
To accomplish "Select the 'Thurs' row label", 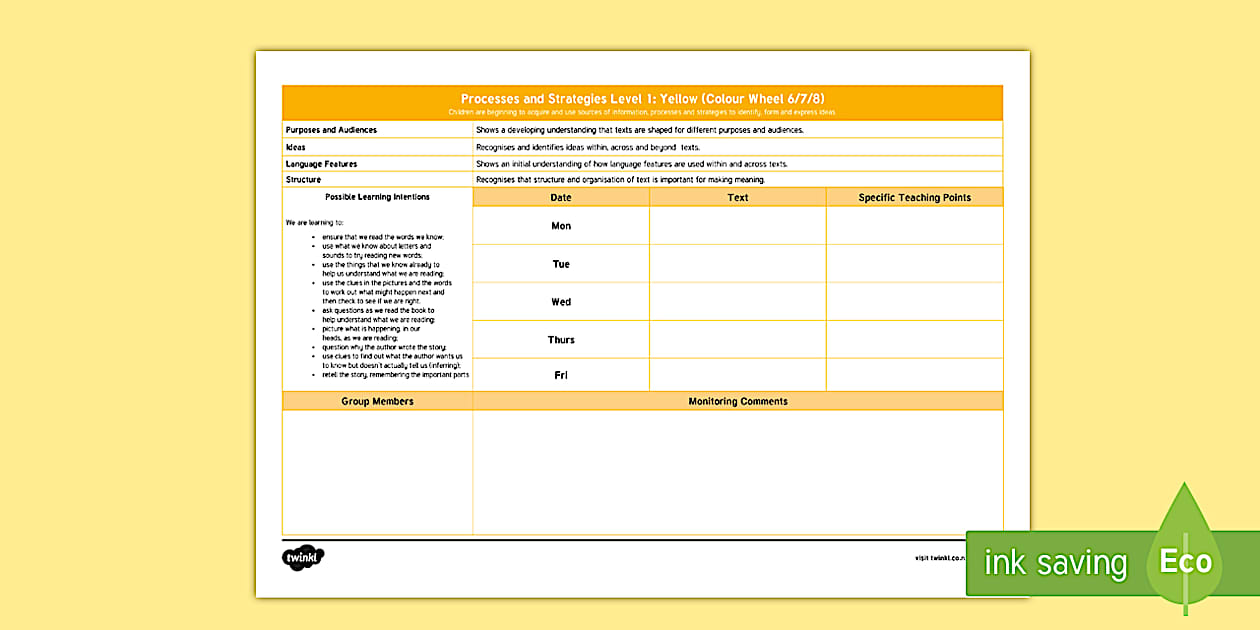I will pyautogui.click(x=560, y=339).
